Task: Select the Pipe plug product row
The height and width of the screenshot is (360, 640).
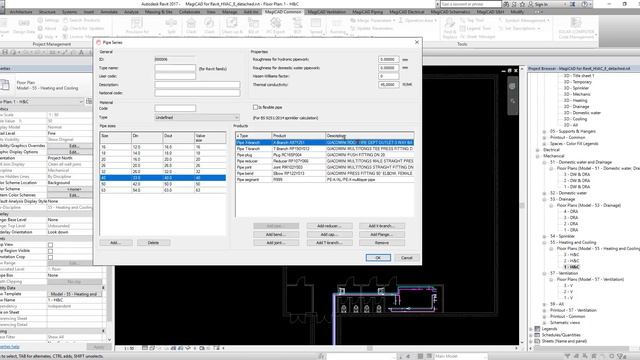Action: click(325, 155)
